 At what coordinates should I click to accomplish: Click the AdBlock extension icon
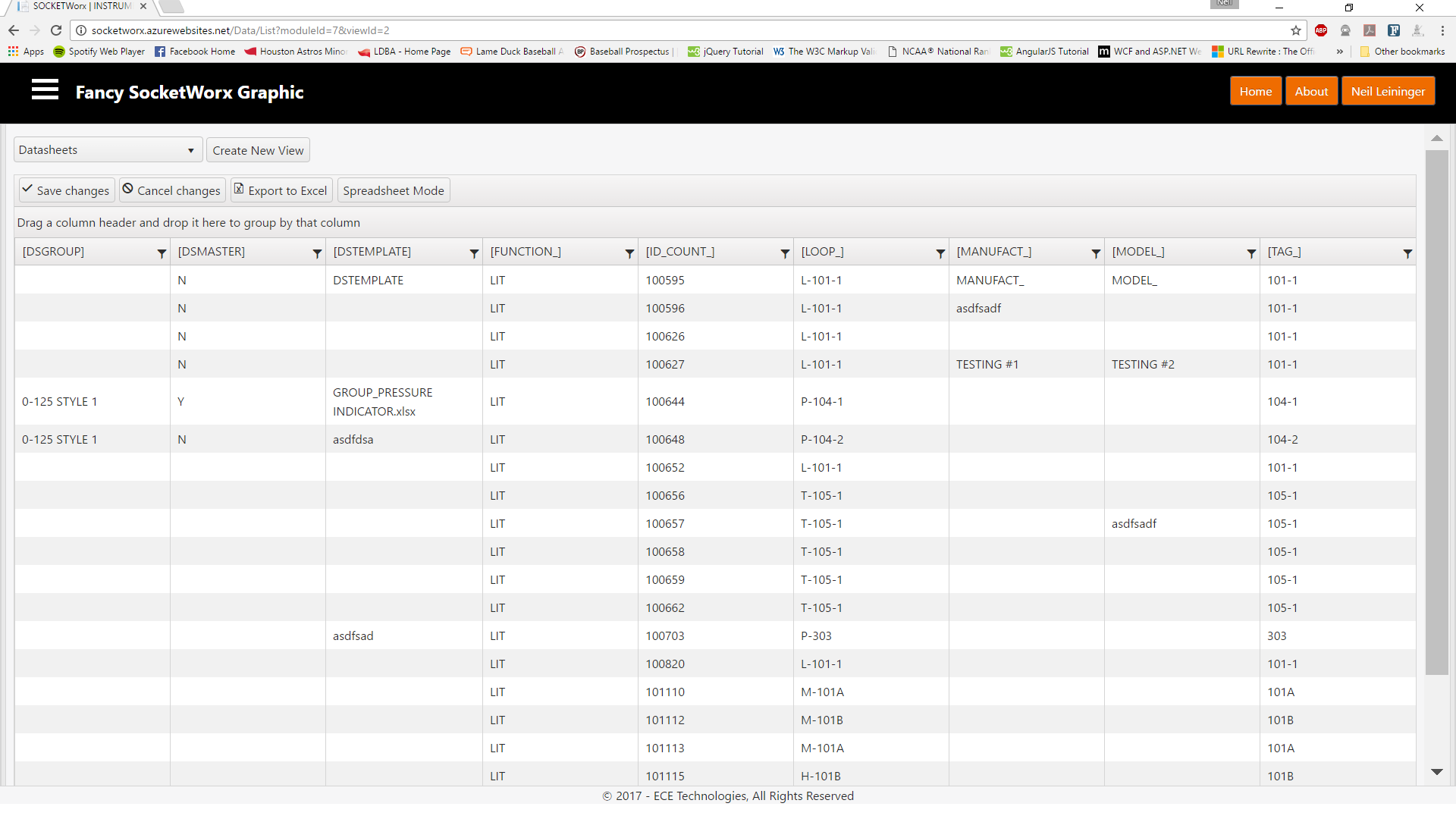[1321, 30]
